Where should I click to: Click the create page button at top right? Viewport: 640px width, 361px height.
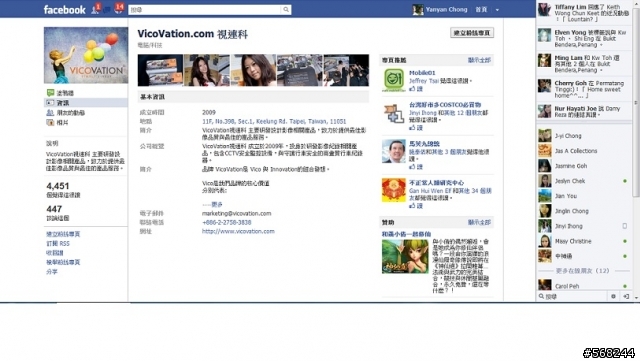point(472,33)
